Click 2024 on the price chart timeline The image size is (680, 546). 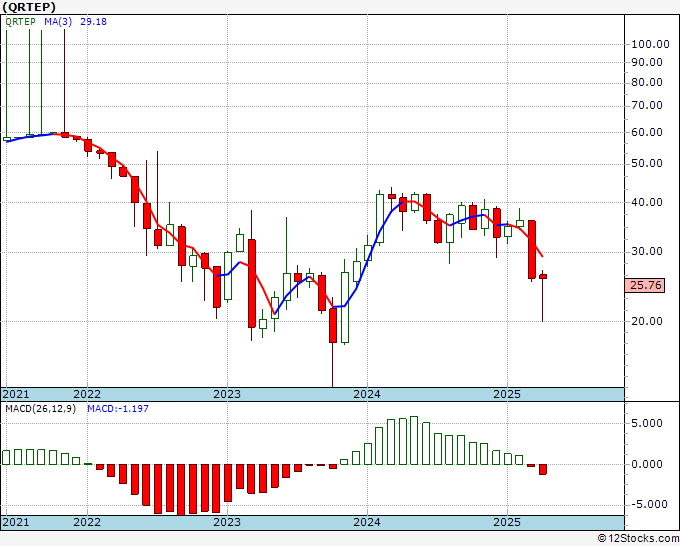[x=367, y=394]
